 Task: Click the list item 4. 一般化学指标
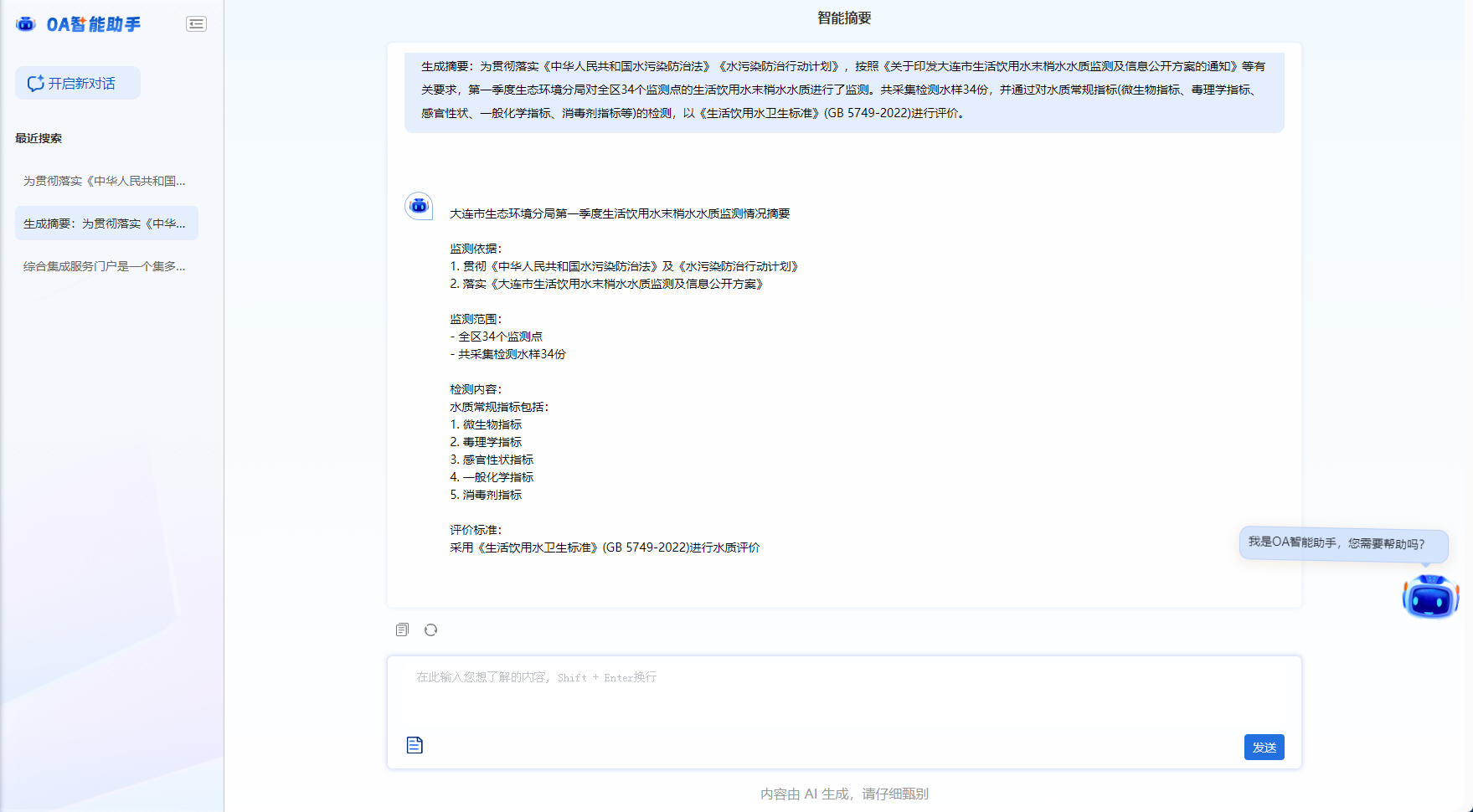492,477
